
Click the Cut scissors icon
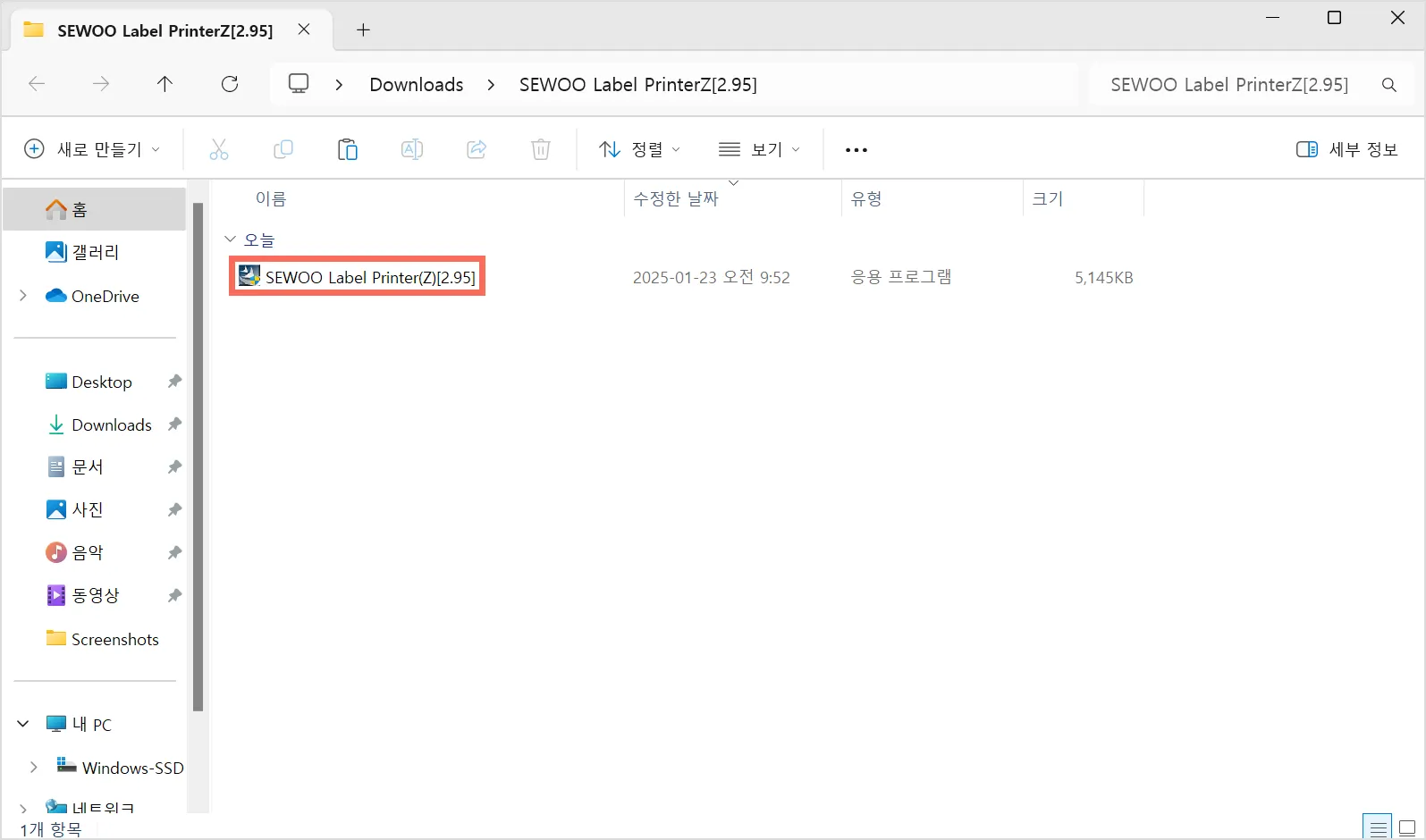coord(219,149)
